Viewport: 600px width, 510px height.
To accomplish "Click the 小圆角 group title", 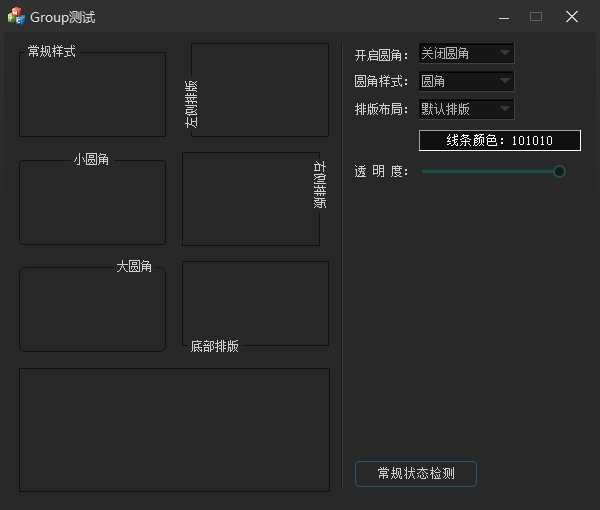I will [x=91, y=159].
